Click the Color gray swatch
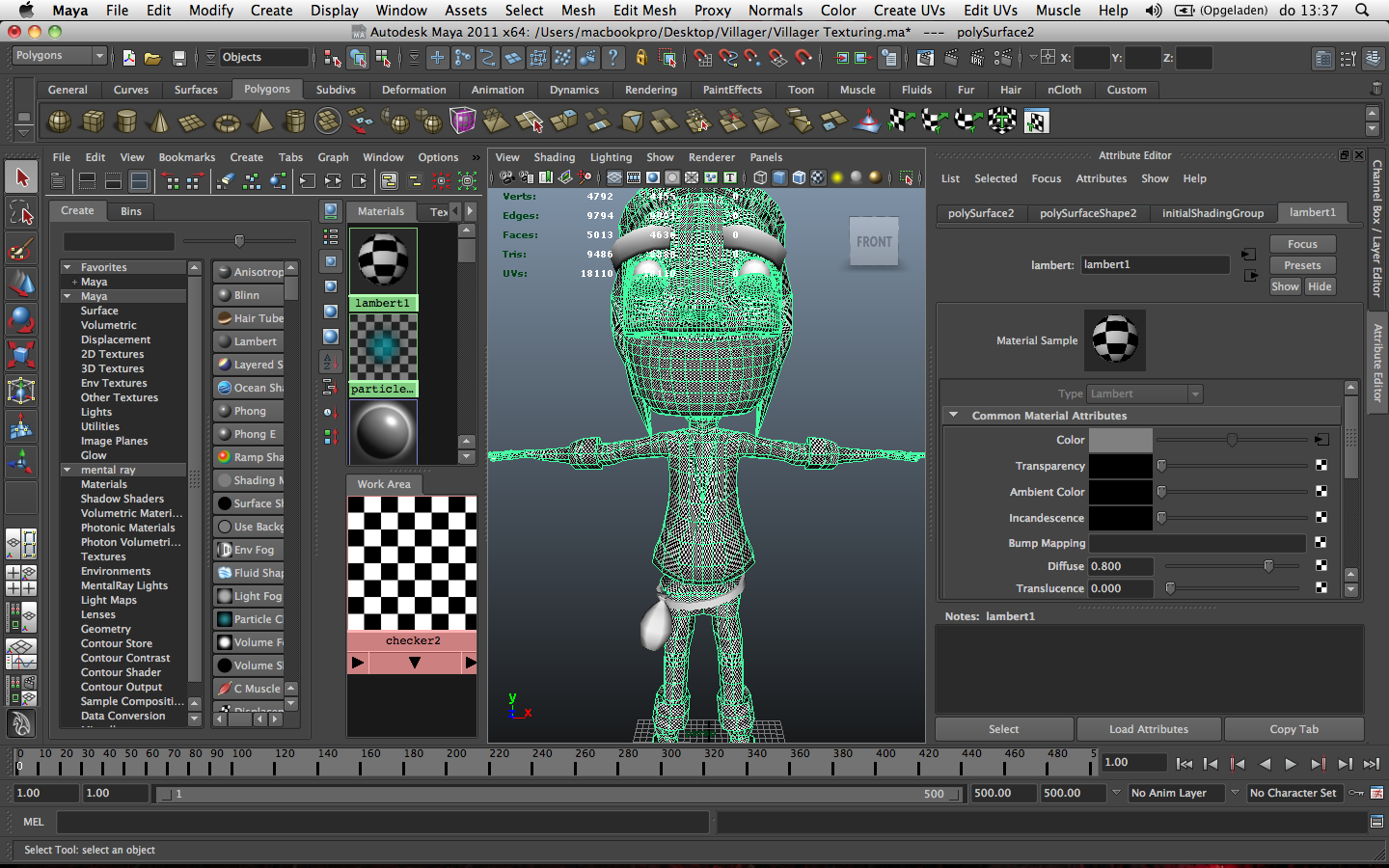1389x868 pixels. (1120, 440)
